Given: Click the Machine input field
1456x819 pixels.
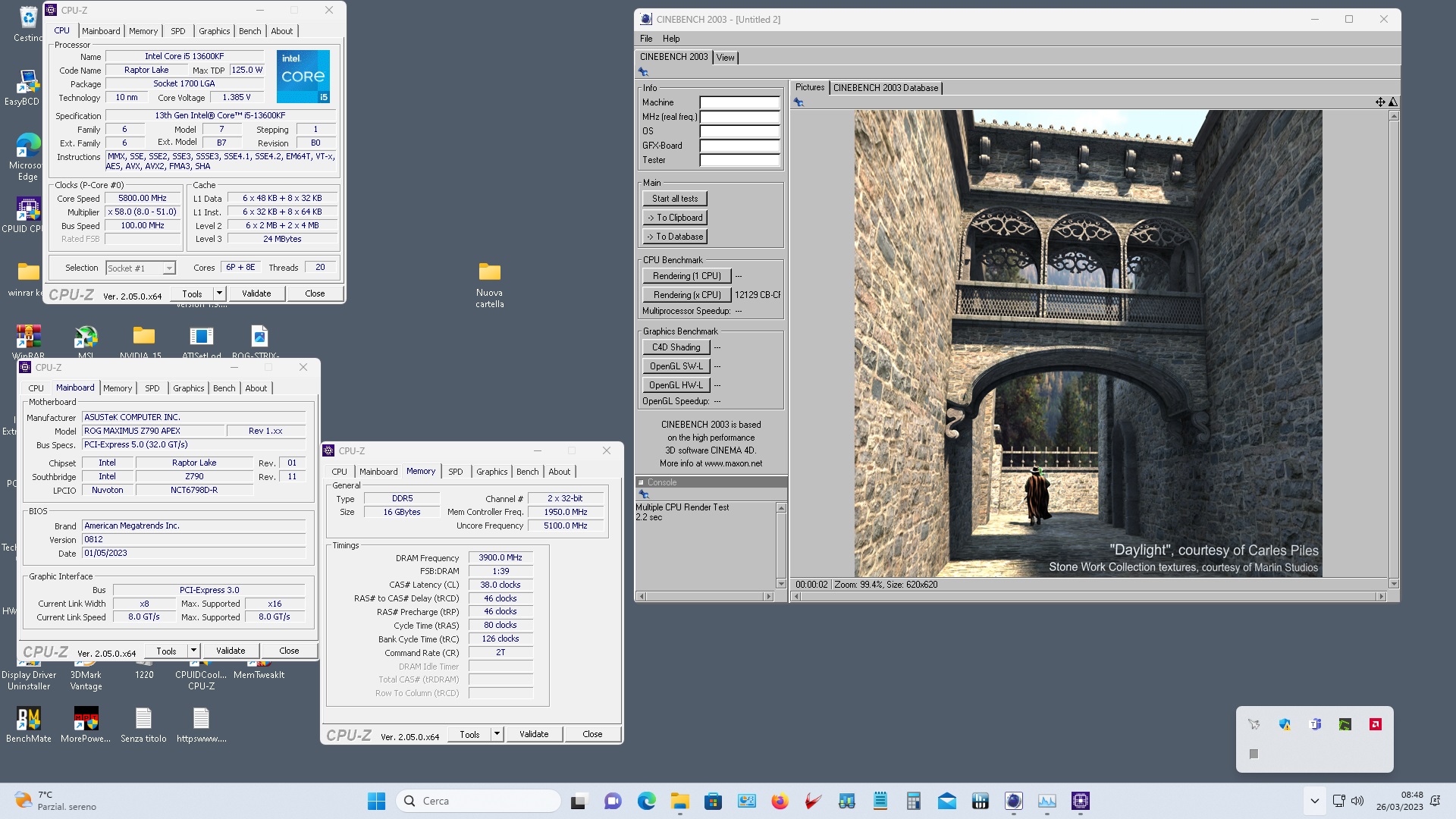Looking at the screenshot, I should pos(739,102).
